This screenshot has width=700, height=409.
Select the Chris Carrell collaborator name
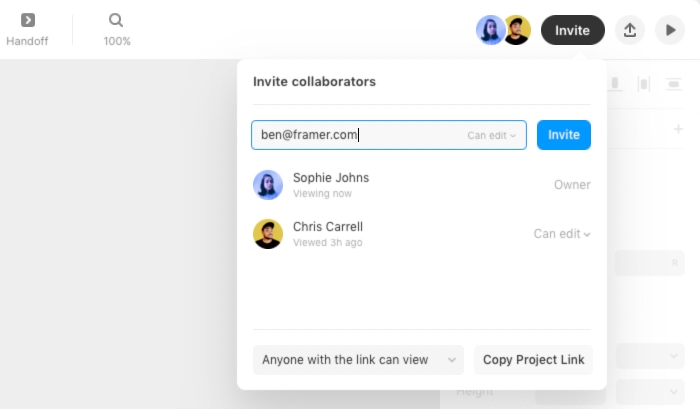[x=328, y=227]
